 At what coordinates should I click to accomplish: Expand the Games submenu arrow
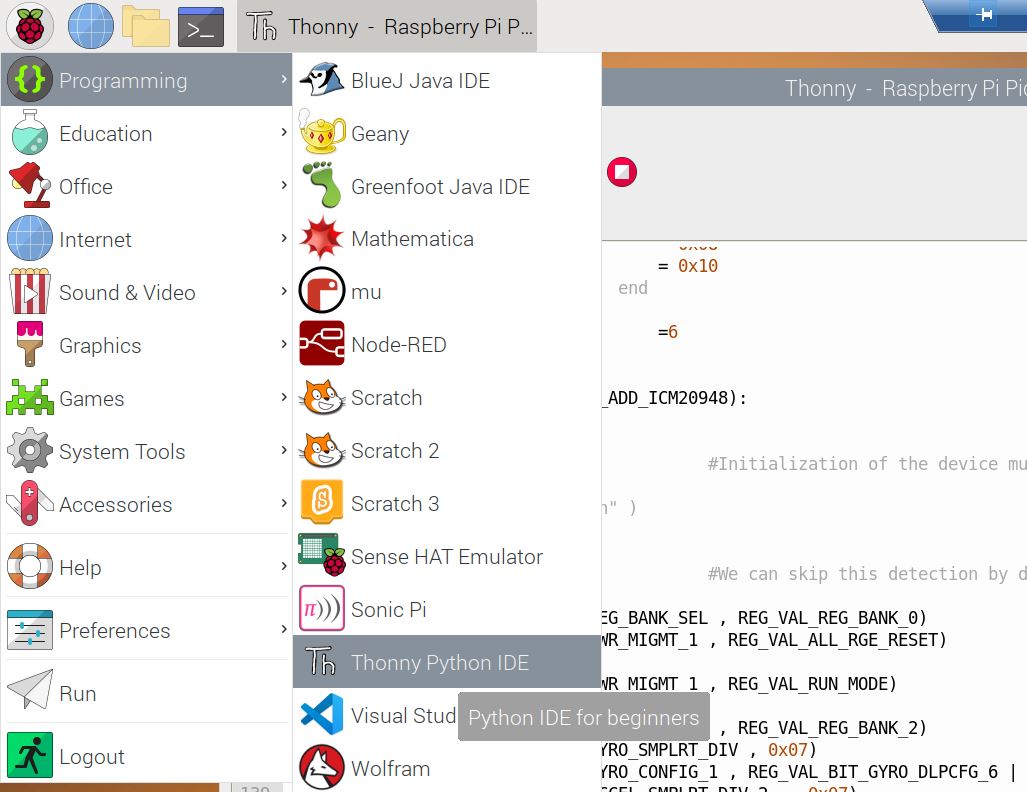click(x=284, y=397)
